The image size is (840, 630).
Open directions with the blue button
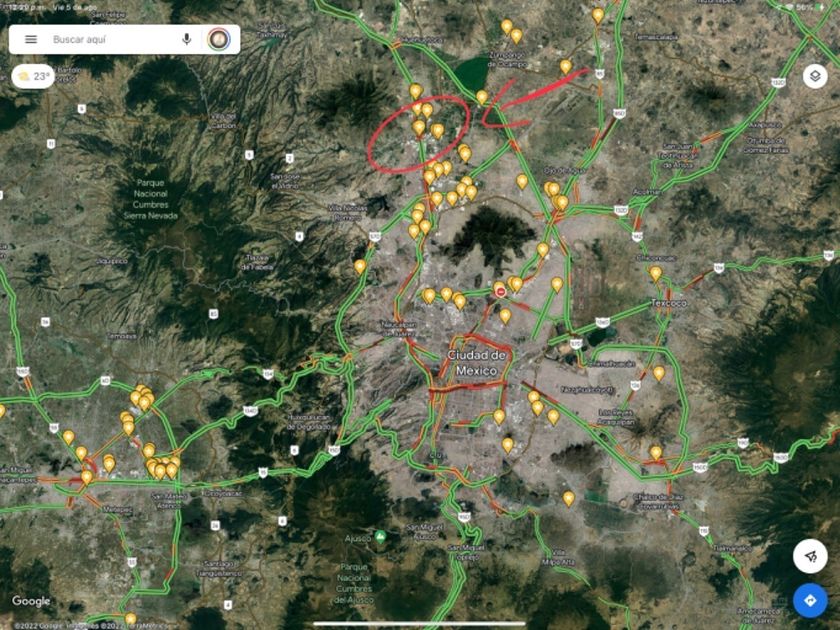pyautogui.click(x=810, y=600)
